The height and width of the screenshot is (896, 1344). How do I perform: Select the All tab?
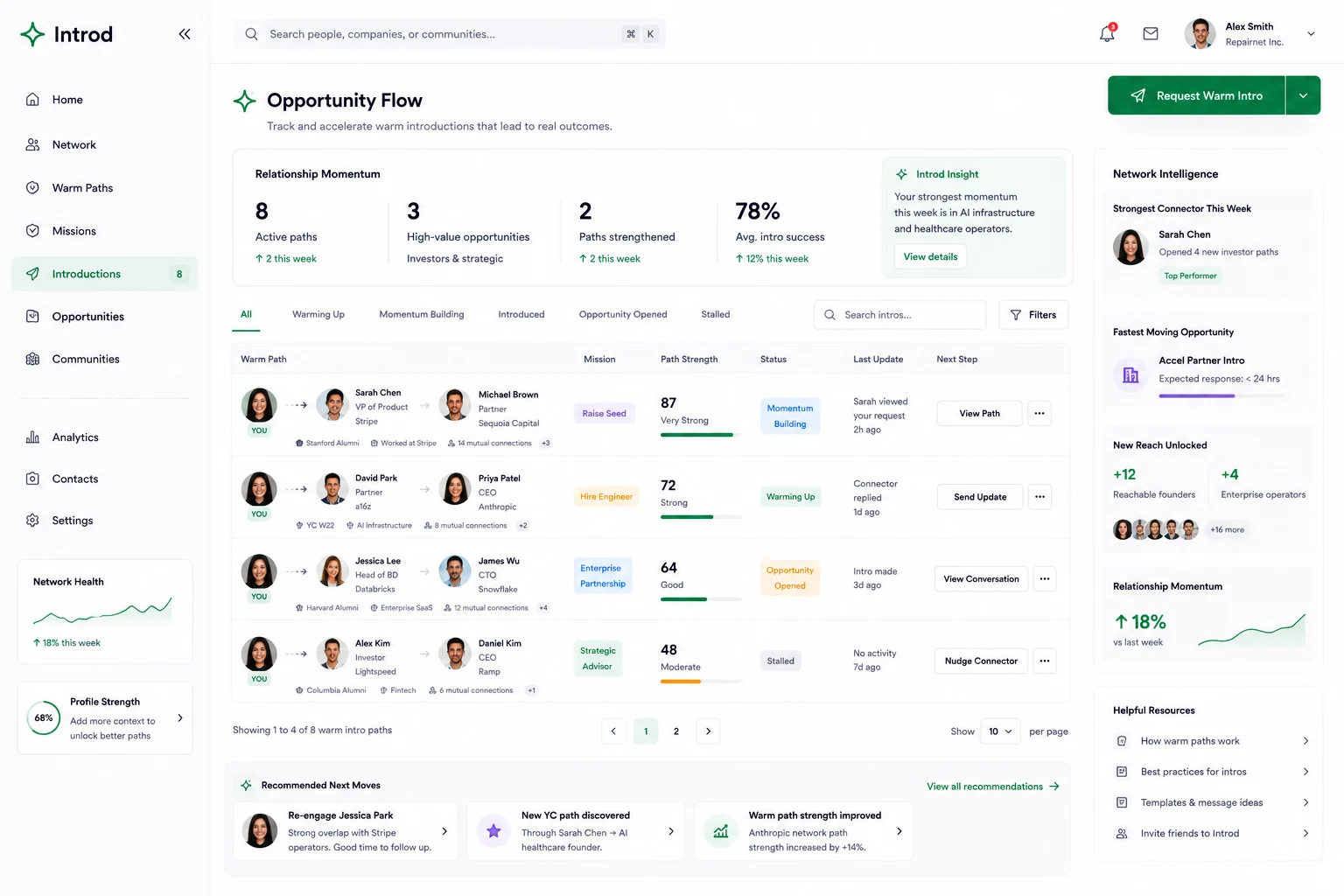point(246,315)
